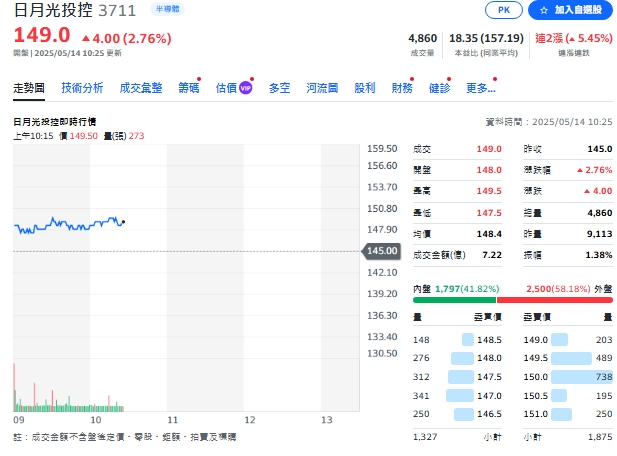Click the bid price 146.5 row
This screenshot has height=456, width=617.
(457, 414)
